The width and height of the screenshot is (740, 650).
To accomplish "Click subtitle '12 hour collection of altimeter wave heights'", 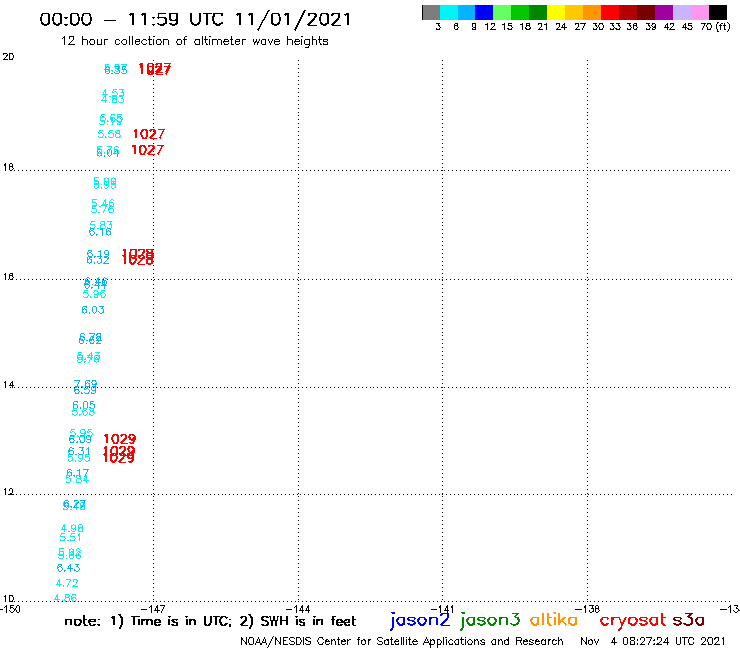I will coord(194,41).
